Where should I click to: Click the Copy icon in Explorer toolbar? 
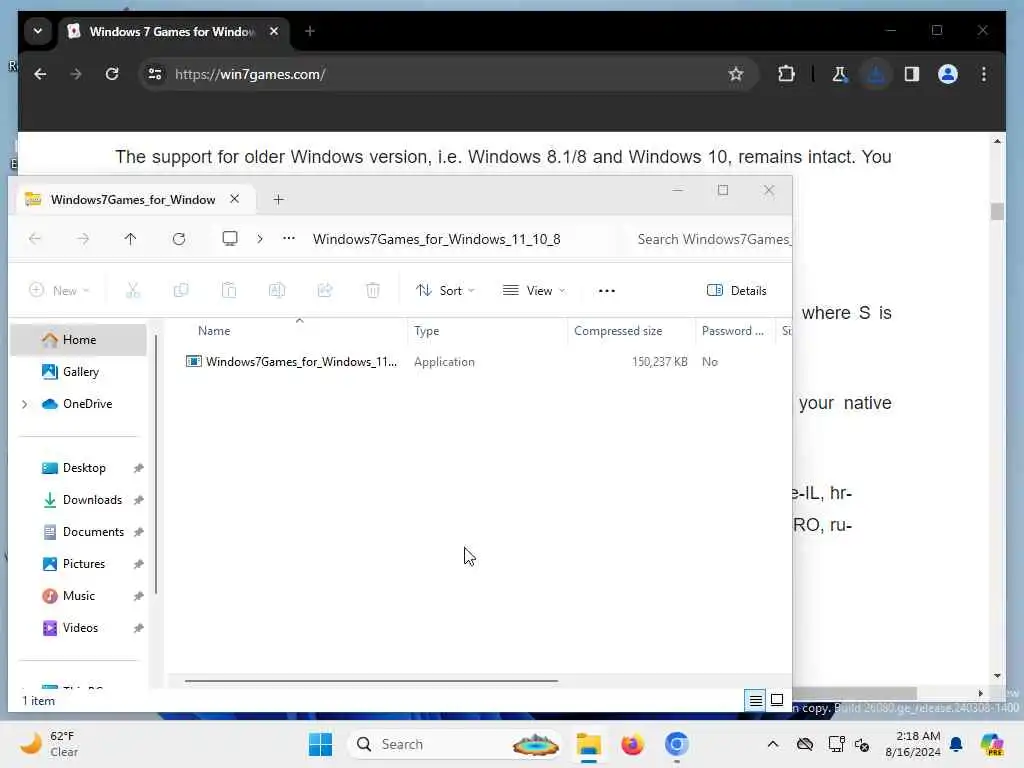181,291
